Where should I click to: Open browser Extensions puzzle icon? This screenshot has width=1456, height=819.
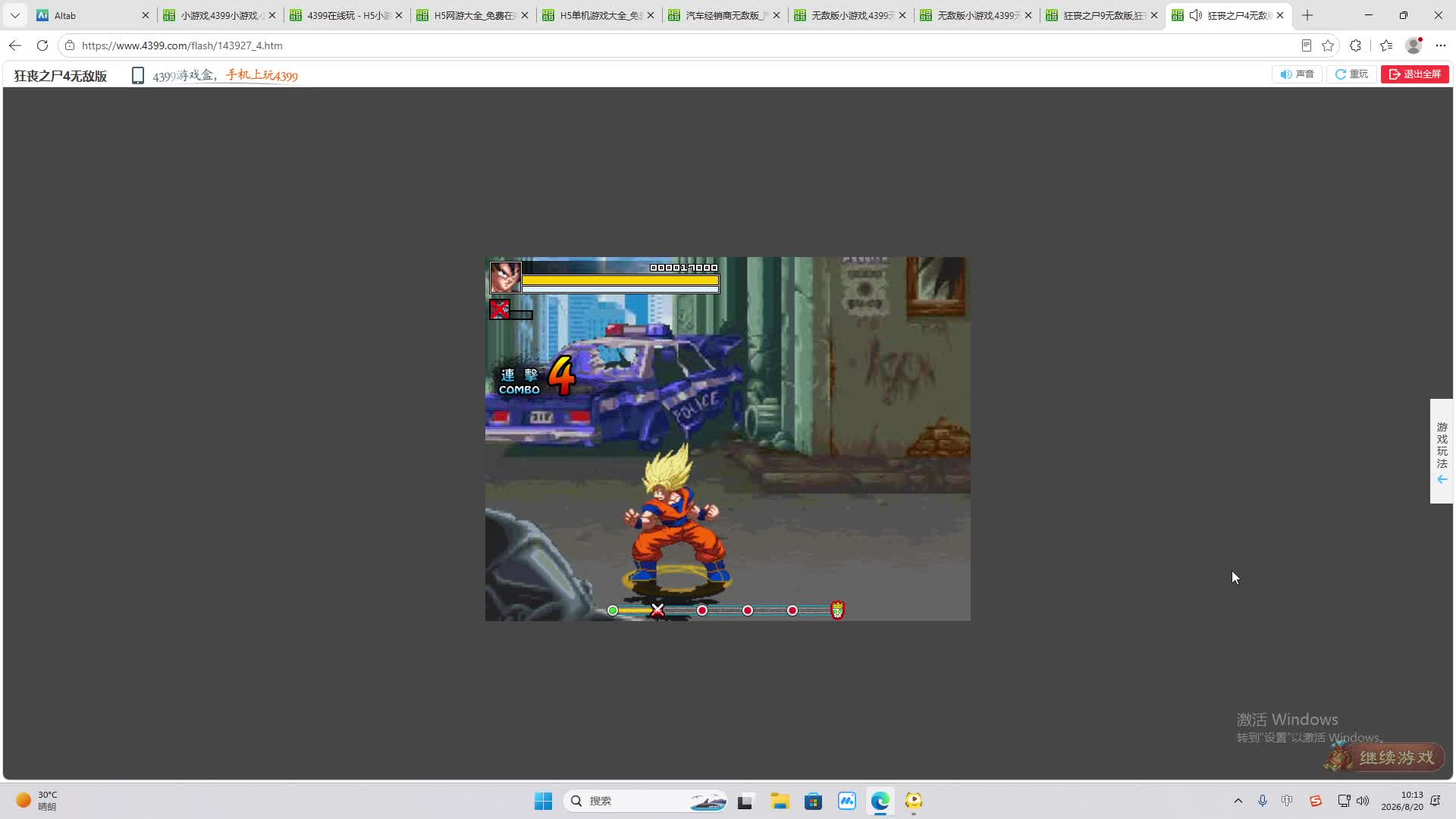click(1356, 45)
